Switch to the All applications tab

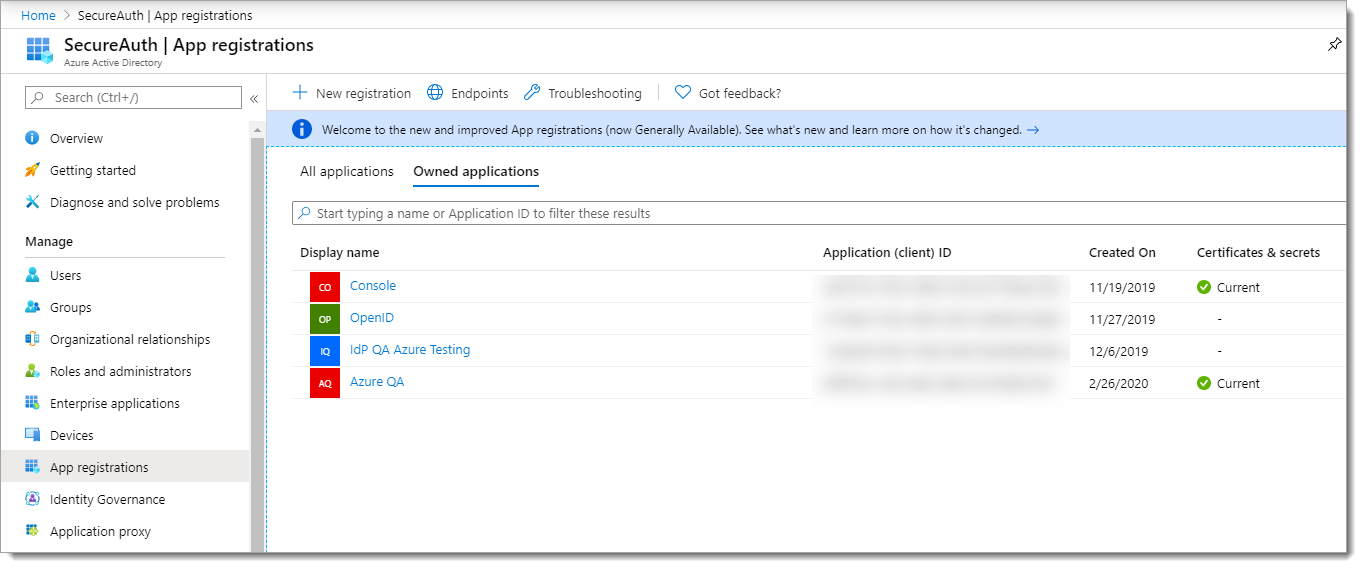tap(347, 172)
